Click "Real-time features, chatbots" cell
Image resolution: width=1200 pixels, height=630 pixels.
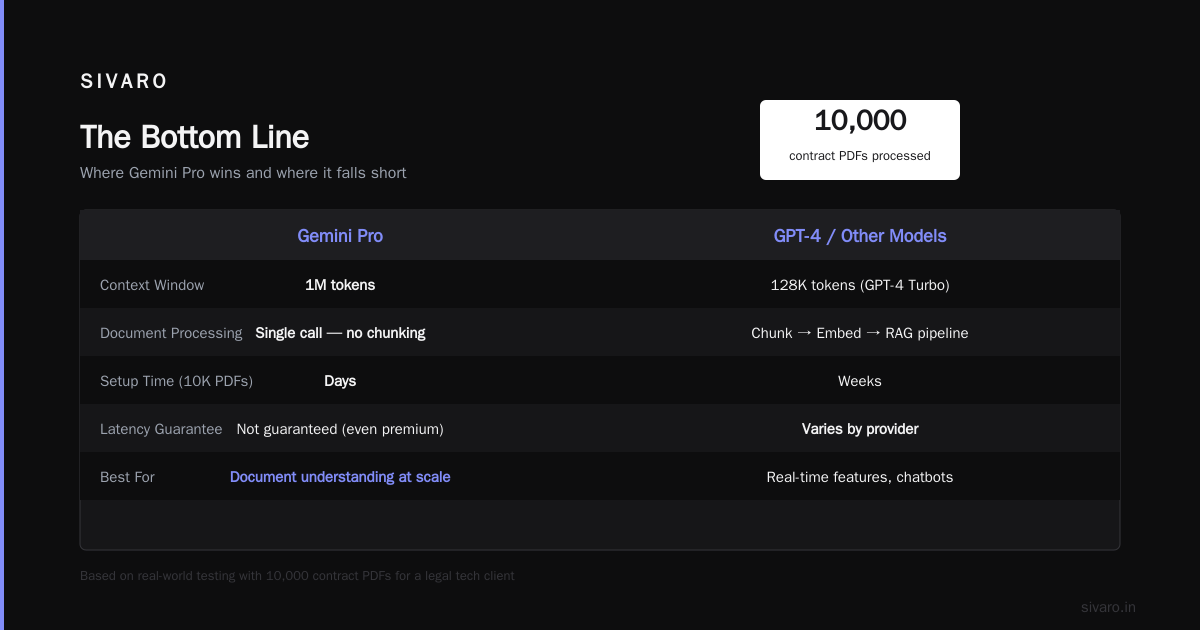click(x=860, y=477)
